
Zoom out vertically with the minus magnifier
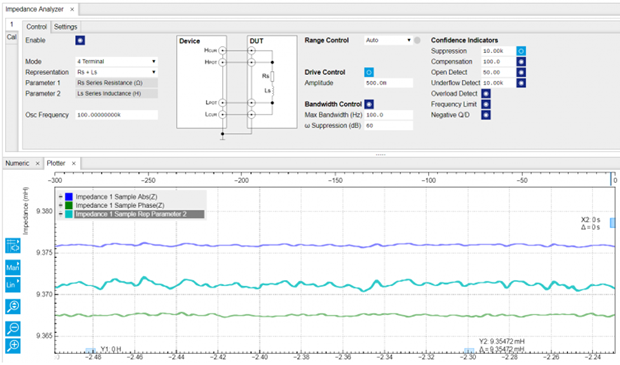click(x=13, y=328)
